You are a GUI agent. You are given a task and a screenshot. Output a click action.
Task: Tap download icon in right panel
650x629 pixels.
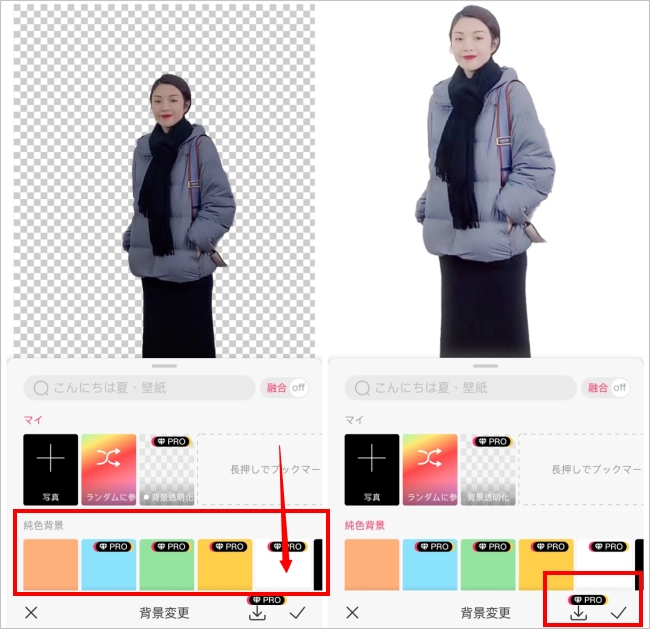tap(578, 613)
